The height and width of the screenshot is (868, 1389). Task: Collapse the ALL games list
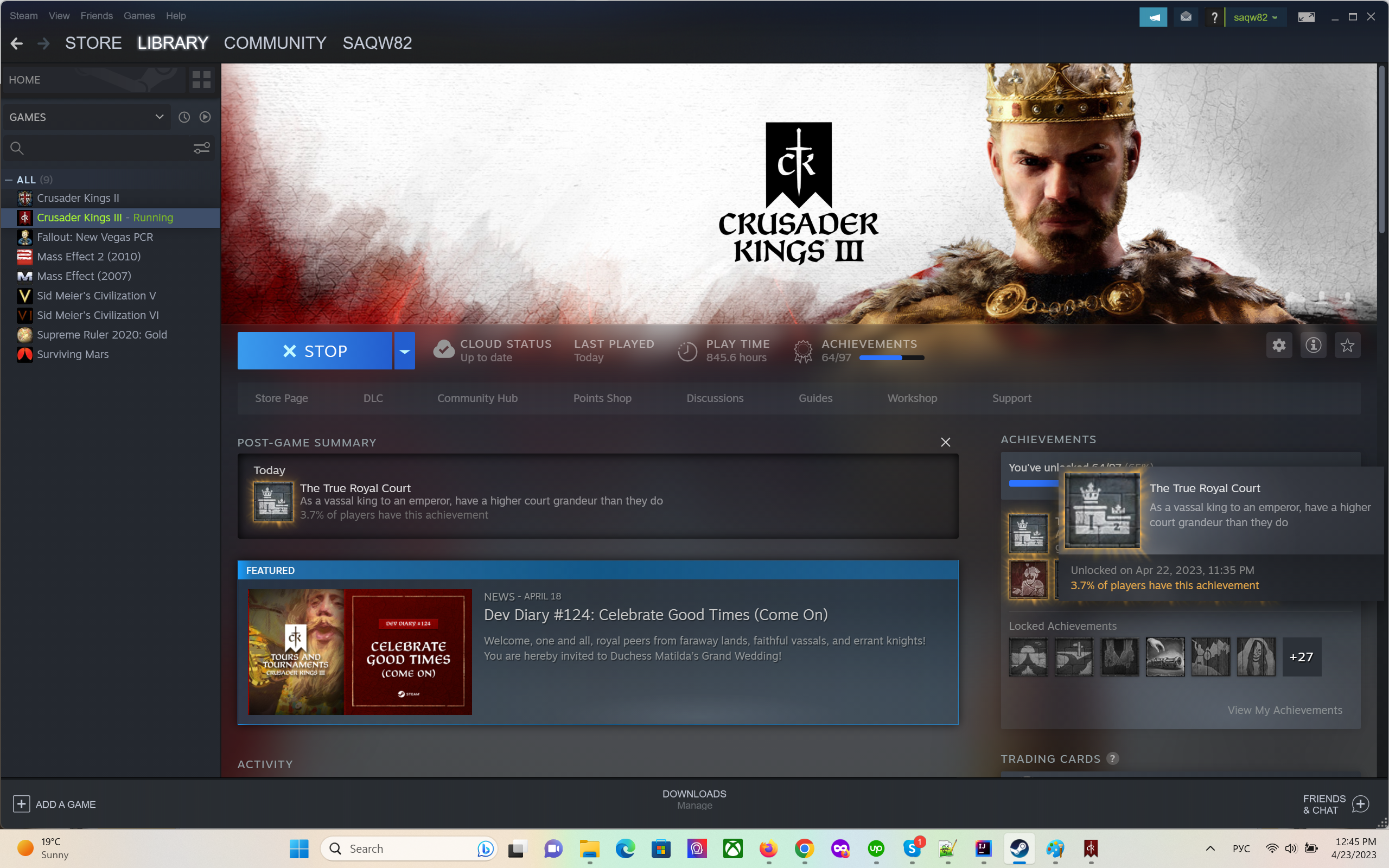point(9,180)
